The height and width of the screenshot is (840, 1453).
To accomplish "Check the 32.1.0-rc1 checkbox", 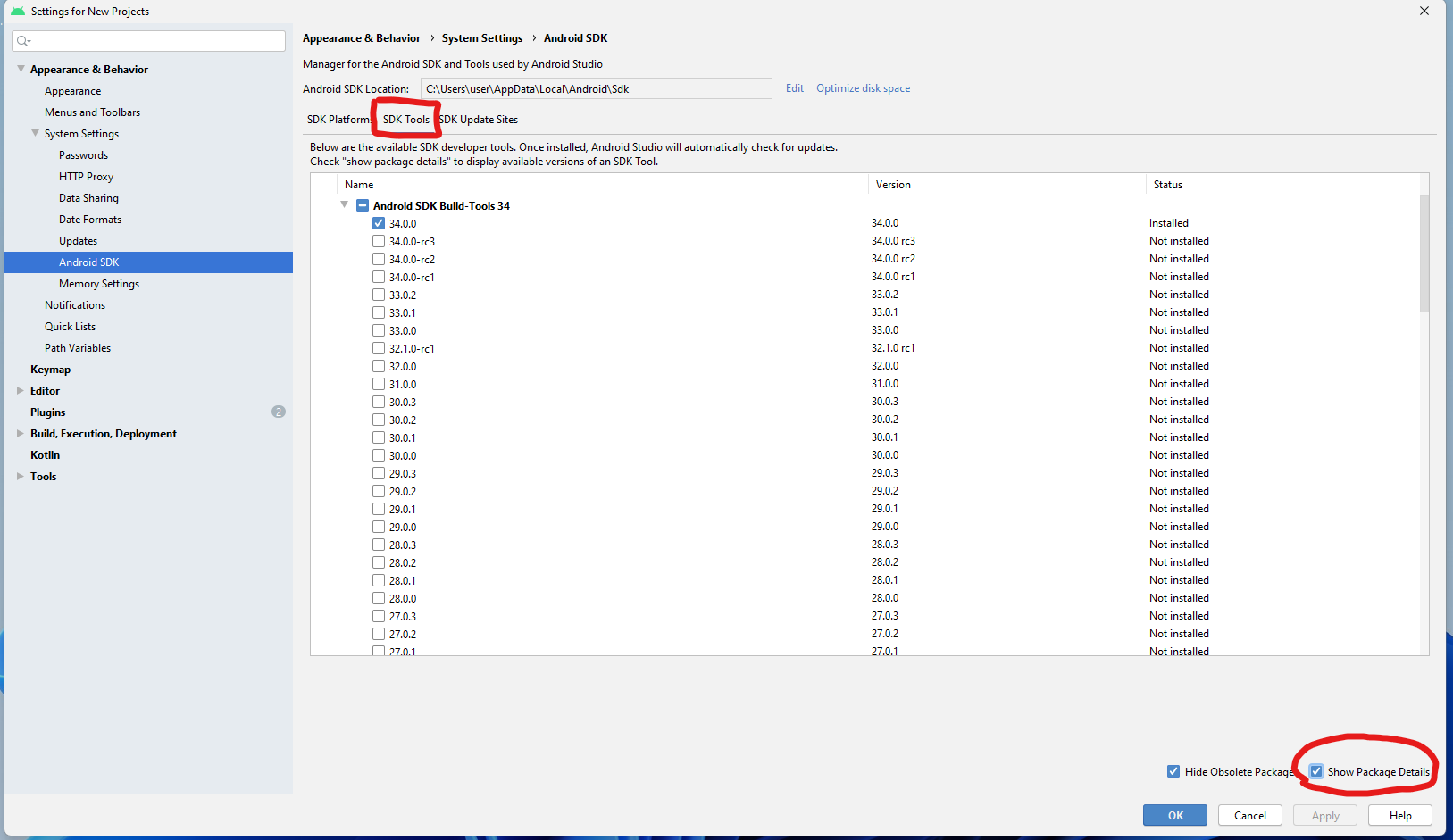I will click(379, 348).
